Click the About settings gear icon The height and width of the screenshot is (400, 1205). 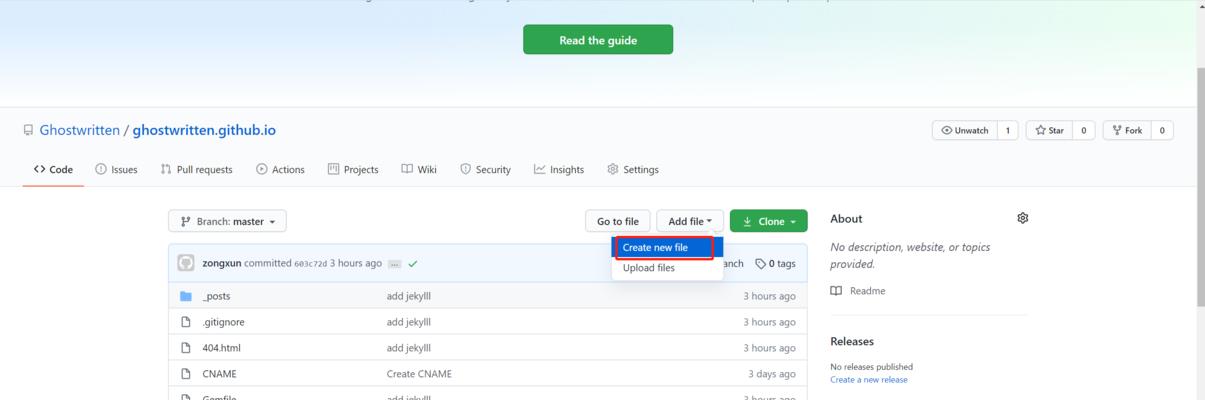(1022, 218)
